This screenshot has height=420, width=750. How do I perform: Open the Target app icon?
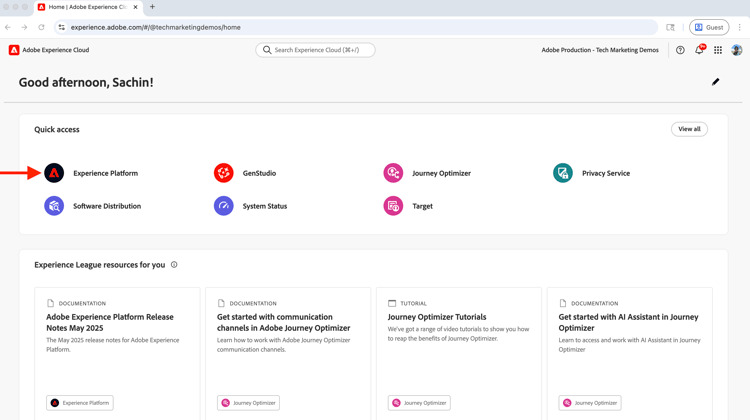393,206
